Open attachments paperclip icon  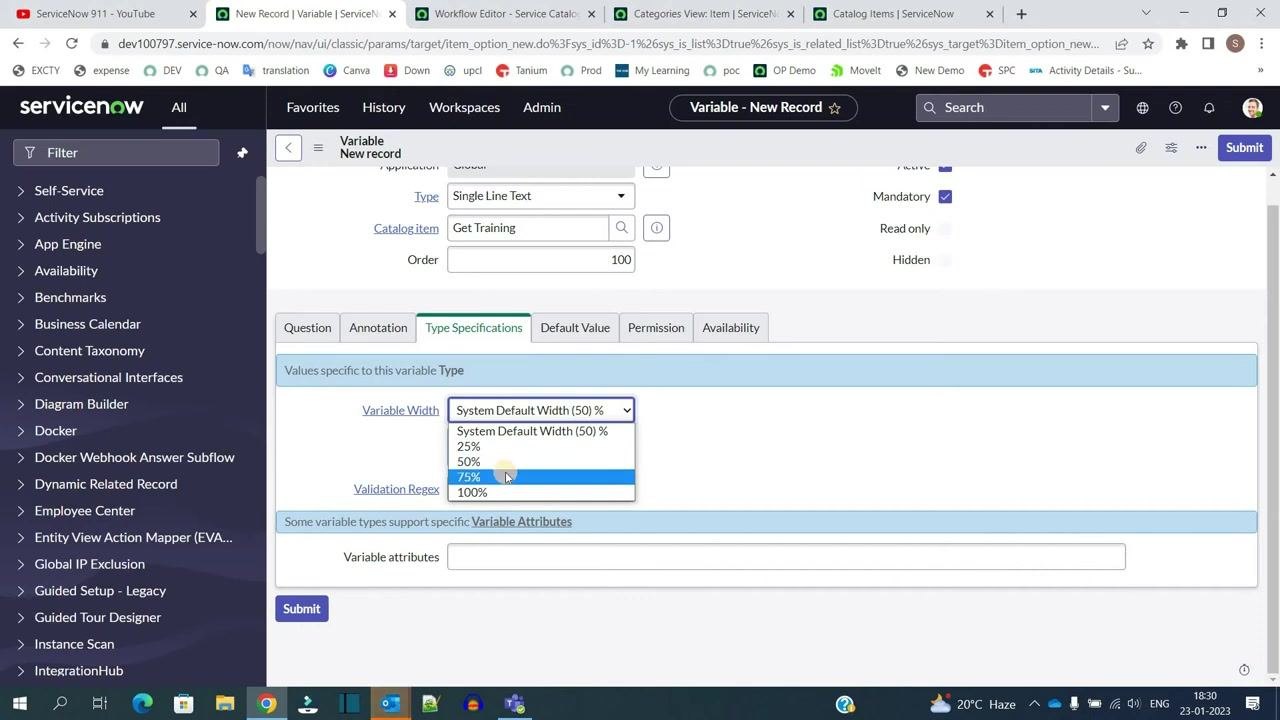click(1141, 148)
